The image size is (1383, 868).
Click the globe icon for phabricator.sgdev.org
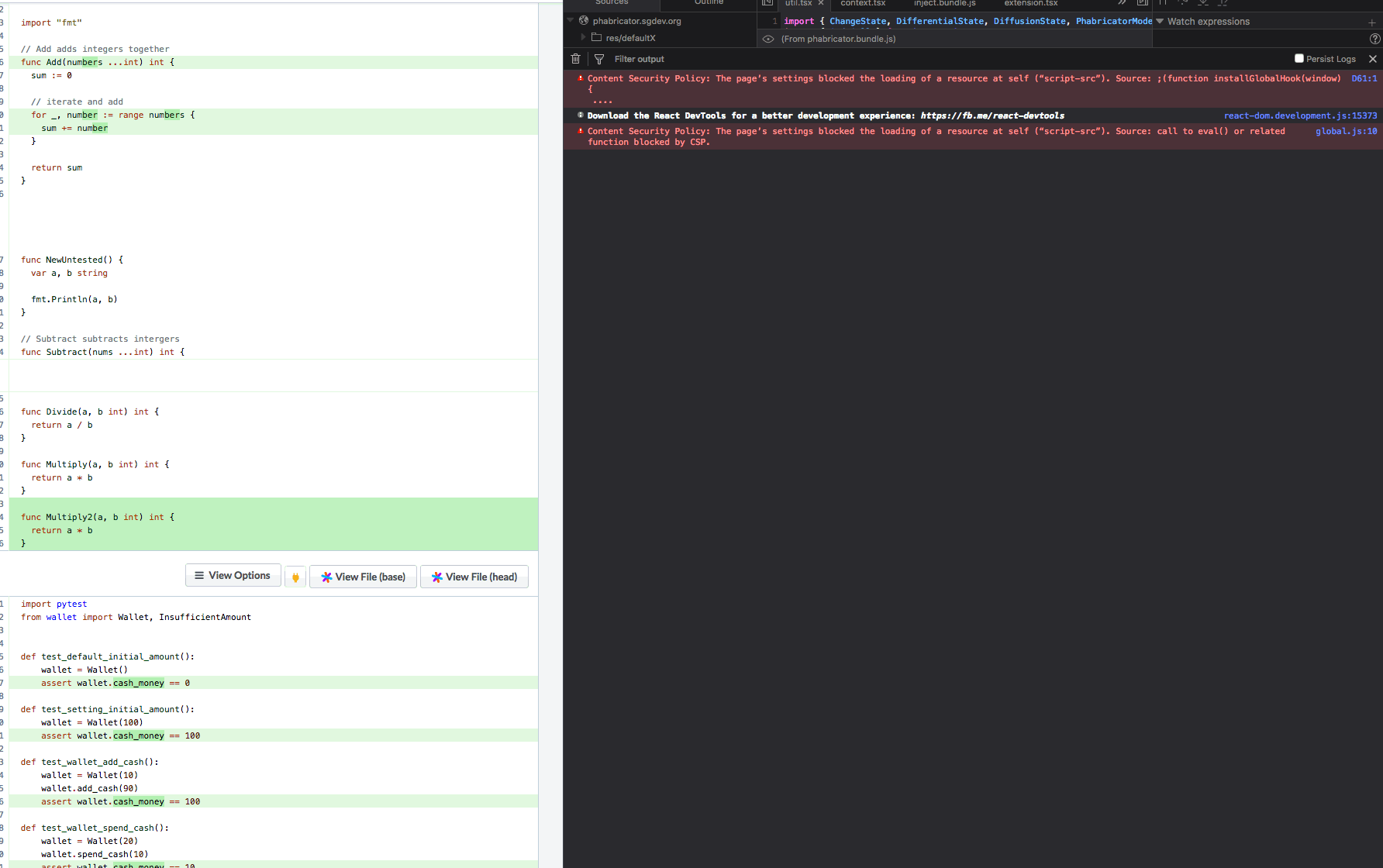584,21
